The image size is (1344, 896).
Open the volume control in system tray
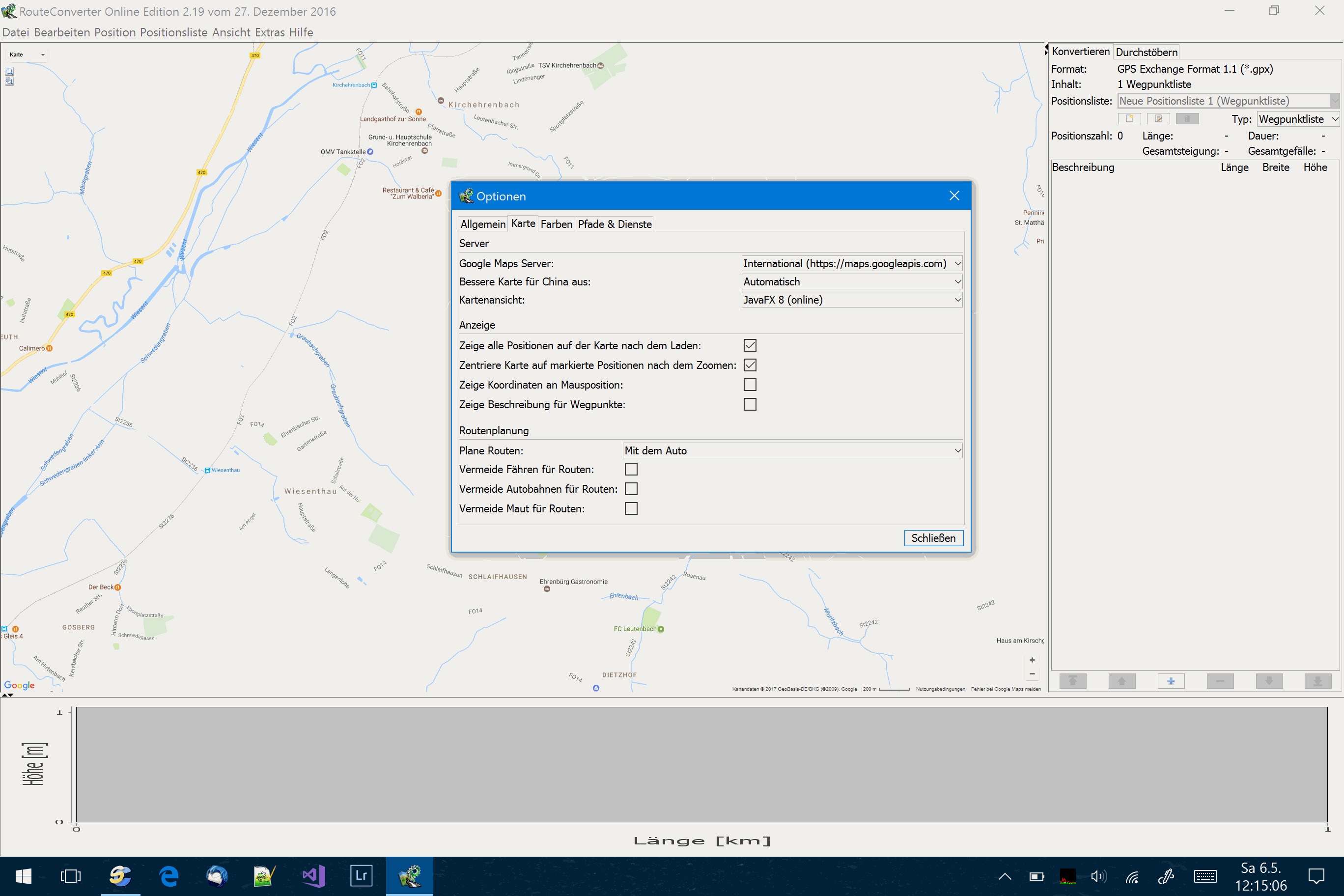[x=1098, y=876]
